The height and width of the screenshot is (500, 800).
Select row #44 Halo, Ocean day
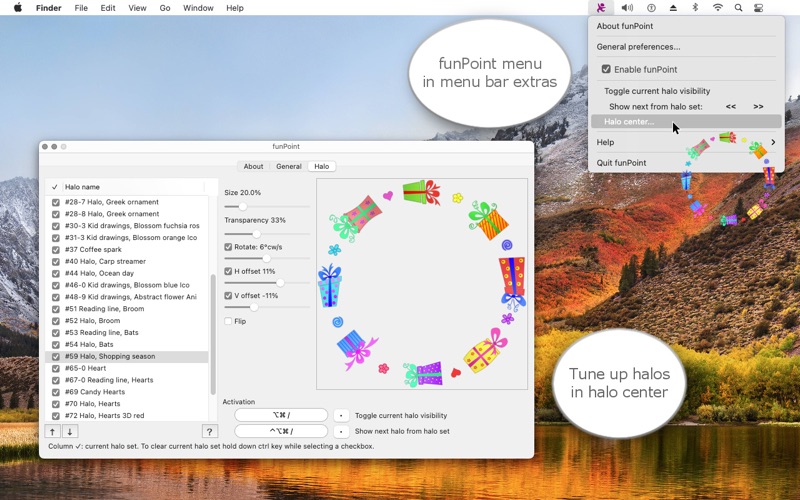pyautogui.click(x=127, y=273)
